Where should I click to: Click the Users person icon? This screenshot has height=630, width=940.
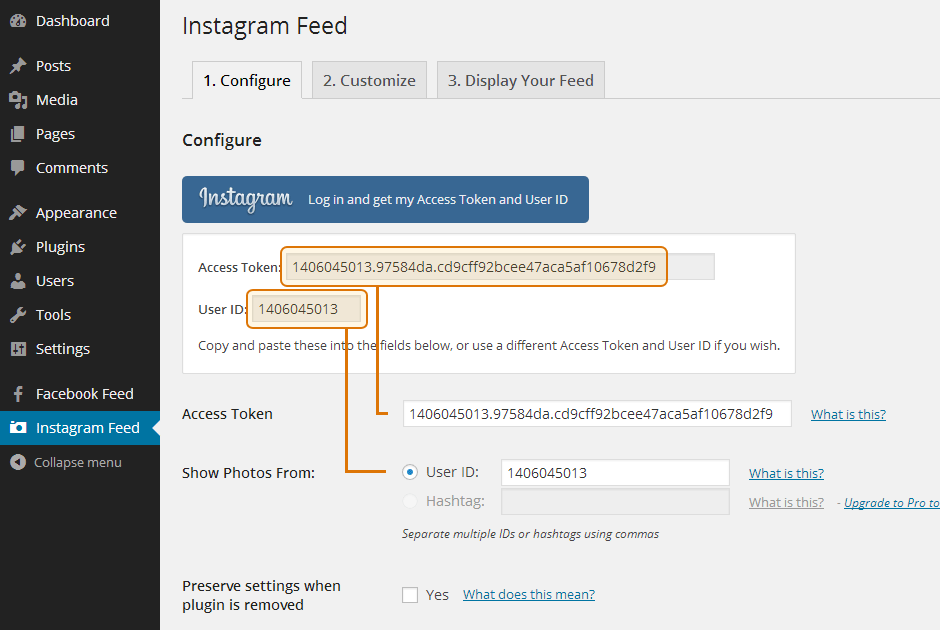[18, 281]
